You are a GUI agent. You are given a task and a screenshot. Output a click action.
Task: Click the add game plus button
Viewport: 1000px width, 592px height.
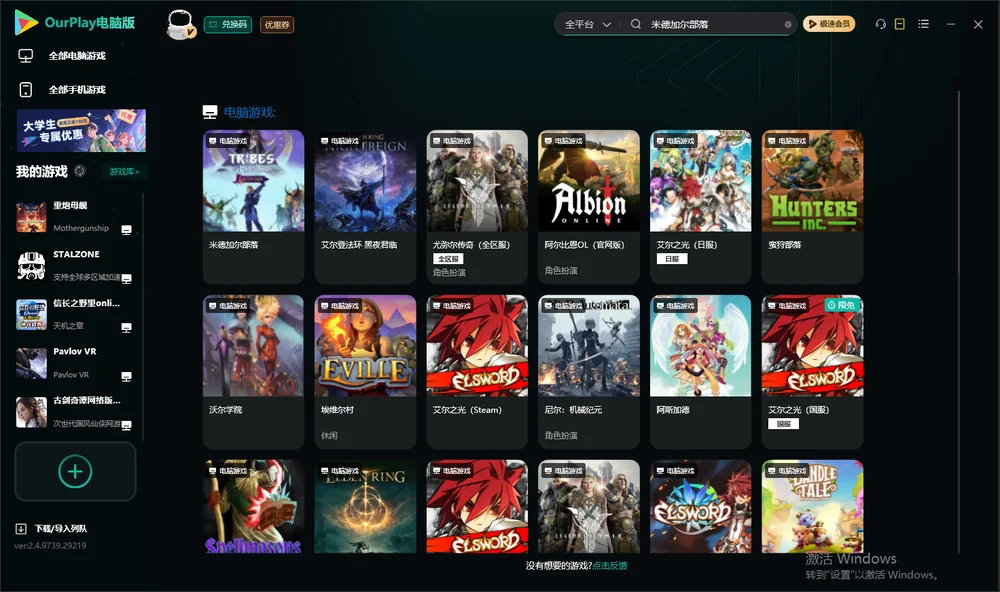(75, 471)
